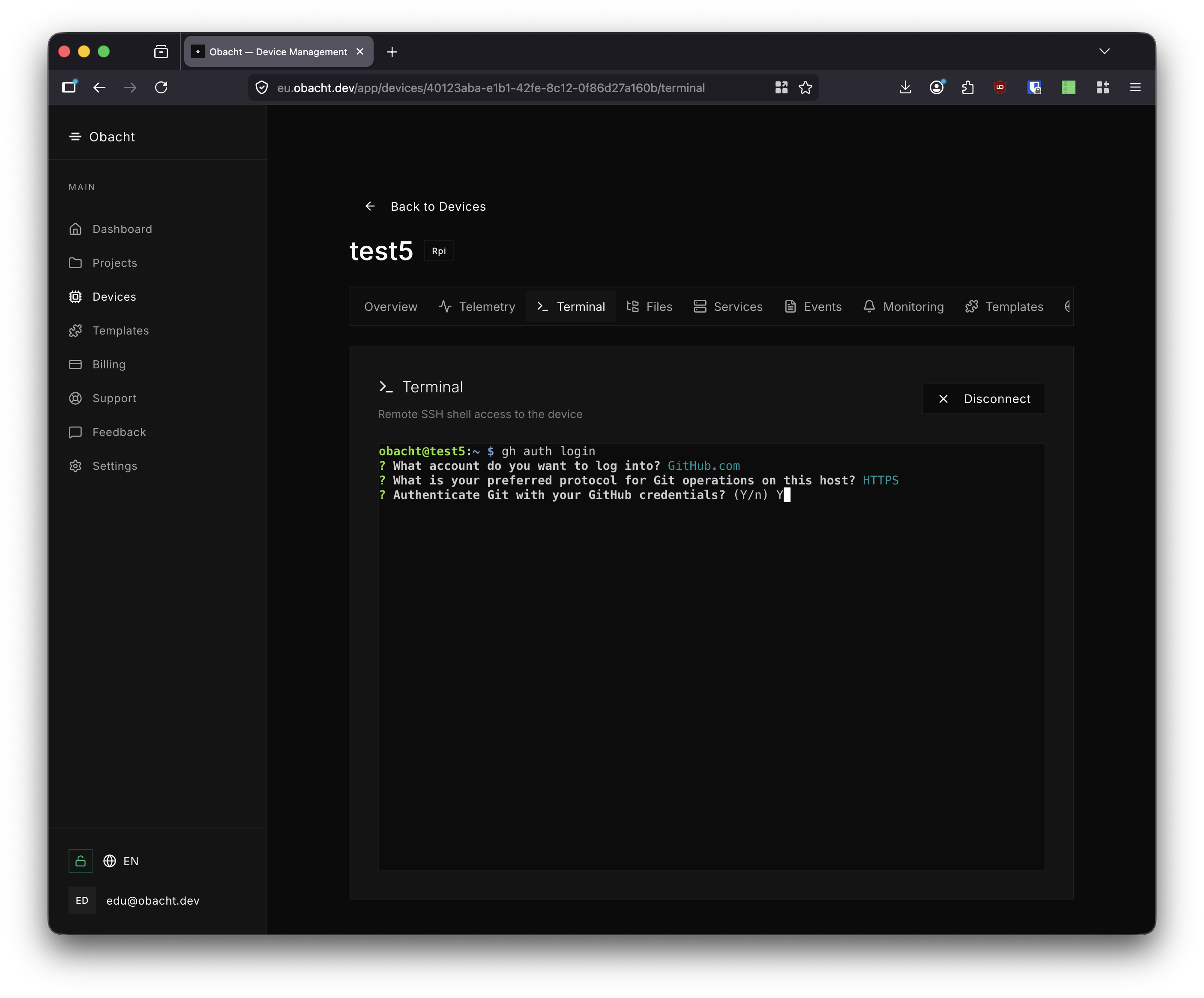Go Back to Devices
The width and height of the screenshot is (1204, 998).
(x=425, y=206)
